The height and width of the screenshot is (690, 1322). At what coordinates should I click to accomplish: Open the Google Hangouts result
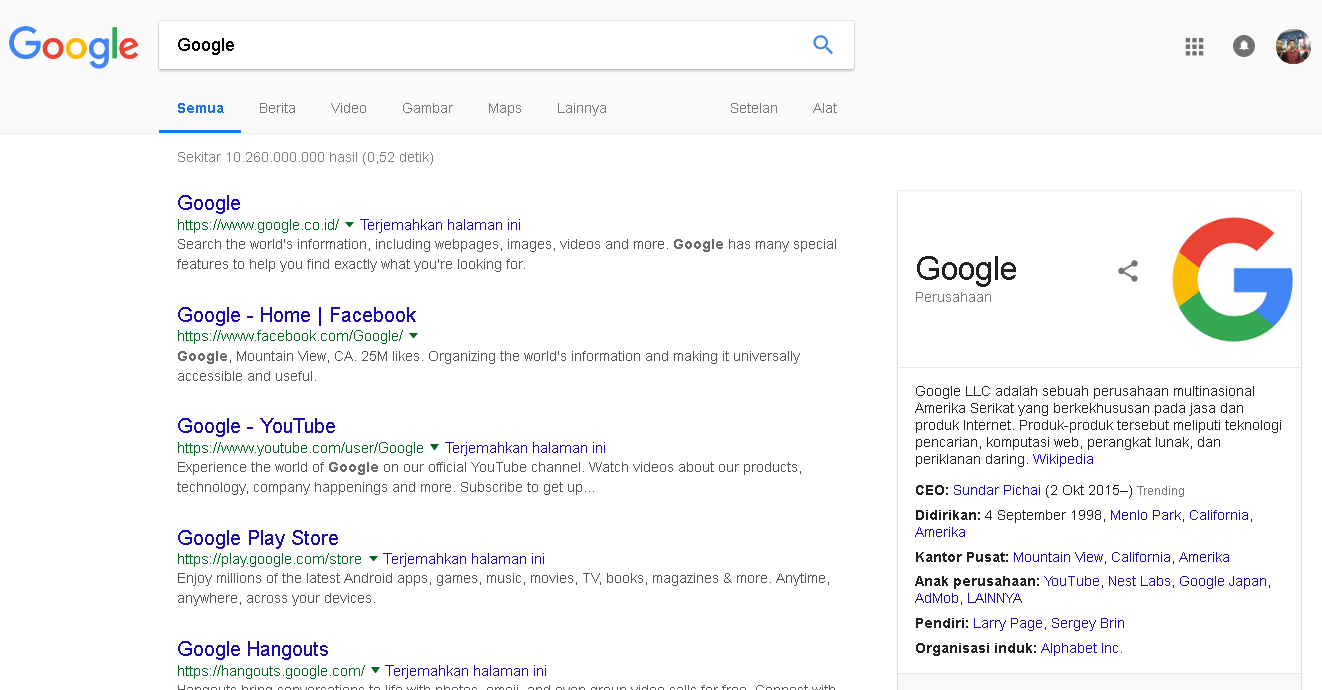pyautogui.click(x=253, y=649)
